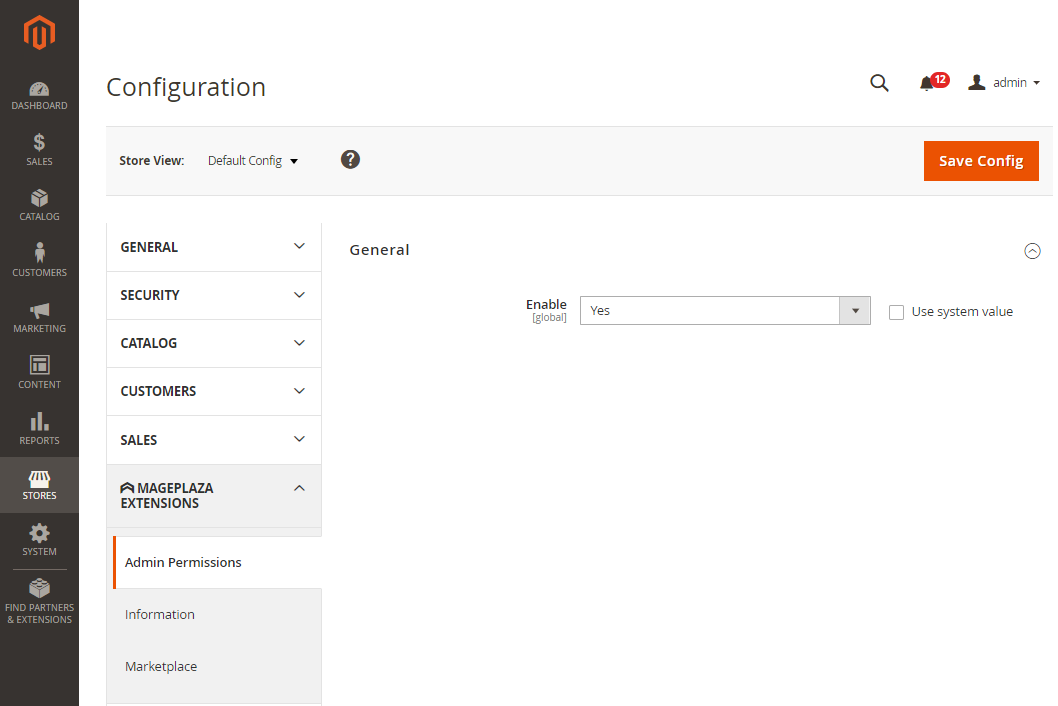Select the Marketplace tab item
The width and height of the screenshot is (1058, 706).
tap(161, 666)
